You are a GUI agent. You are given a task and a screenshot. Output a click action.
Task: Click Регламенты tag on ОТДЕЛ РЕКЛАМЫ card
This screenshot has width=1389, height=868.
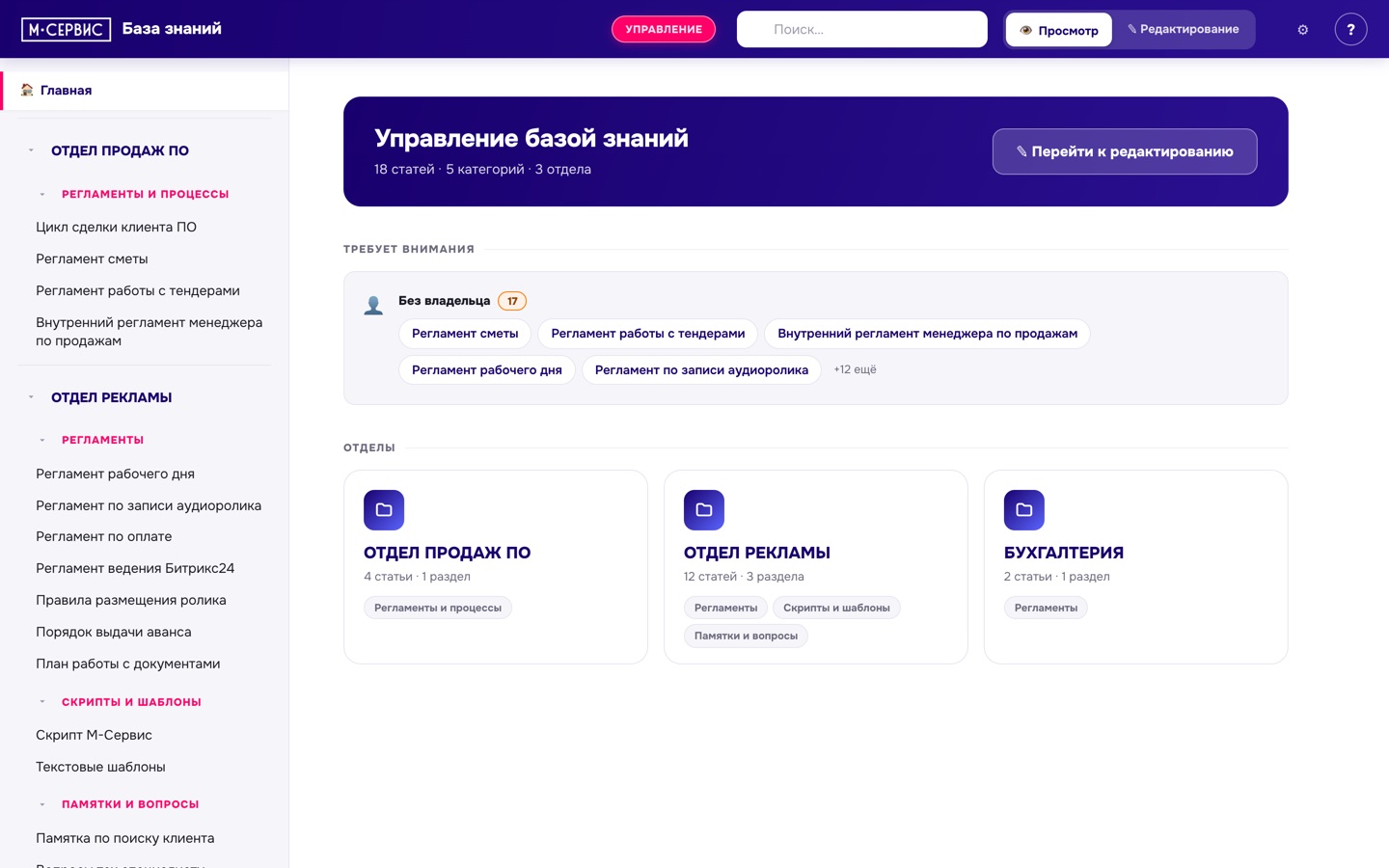coord(725,608)
